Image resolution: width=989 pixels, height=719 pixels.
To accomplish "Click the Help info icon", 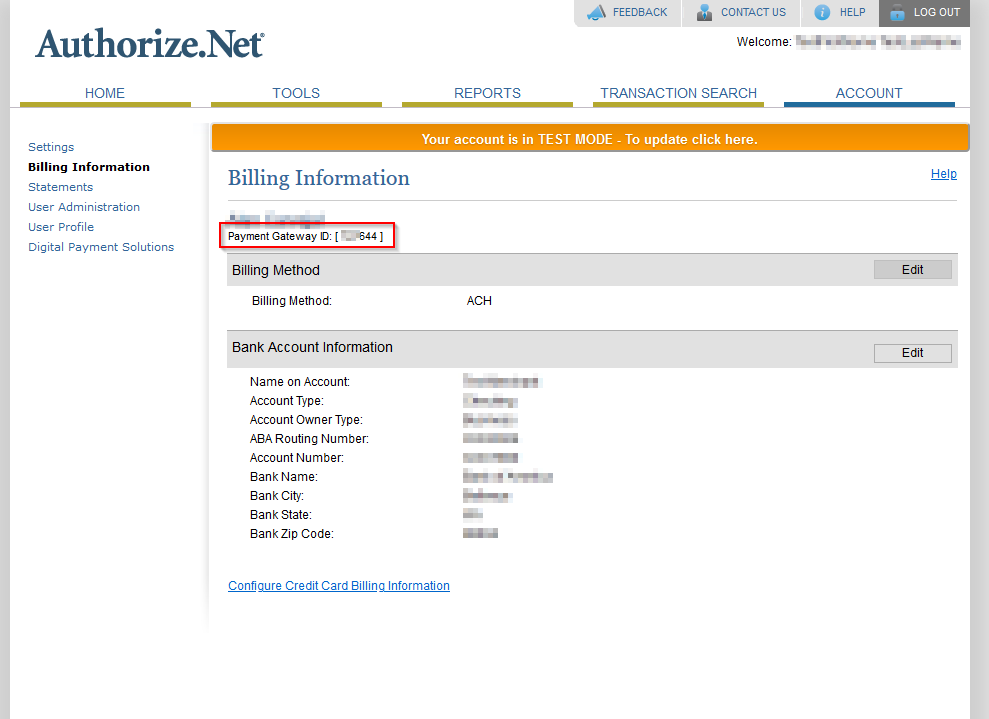I will (x=822, y=12).
